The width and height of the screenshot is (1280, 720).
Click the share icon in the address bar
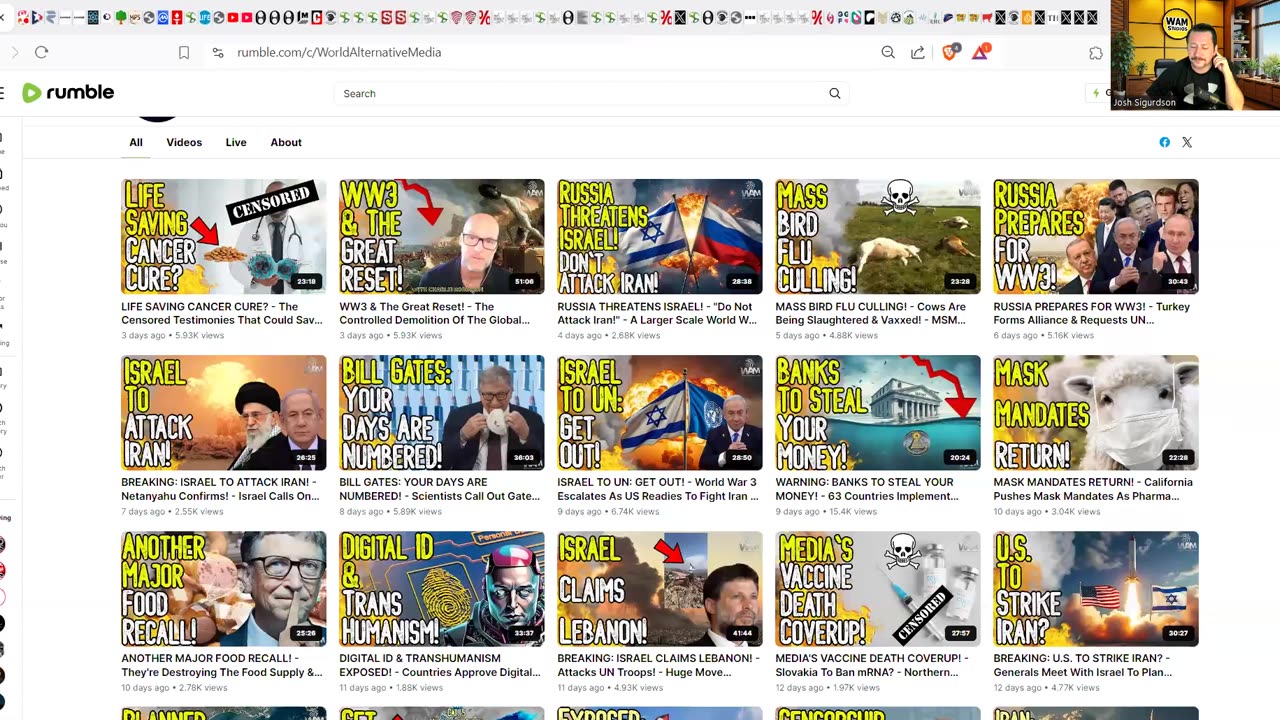(x=918, y=52)
